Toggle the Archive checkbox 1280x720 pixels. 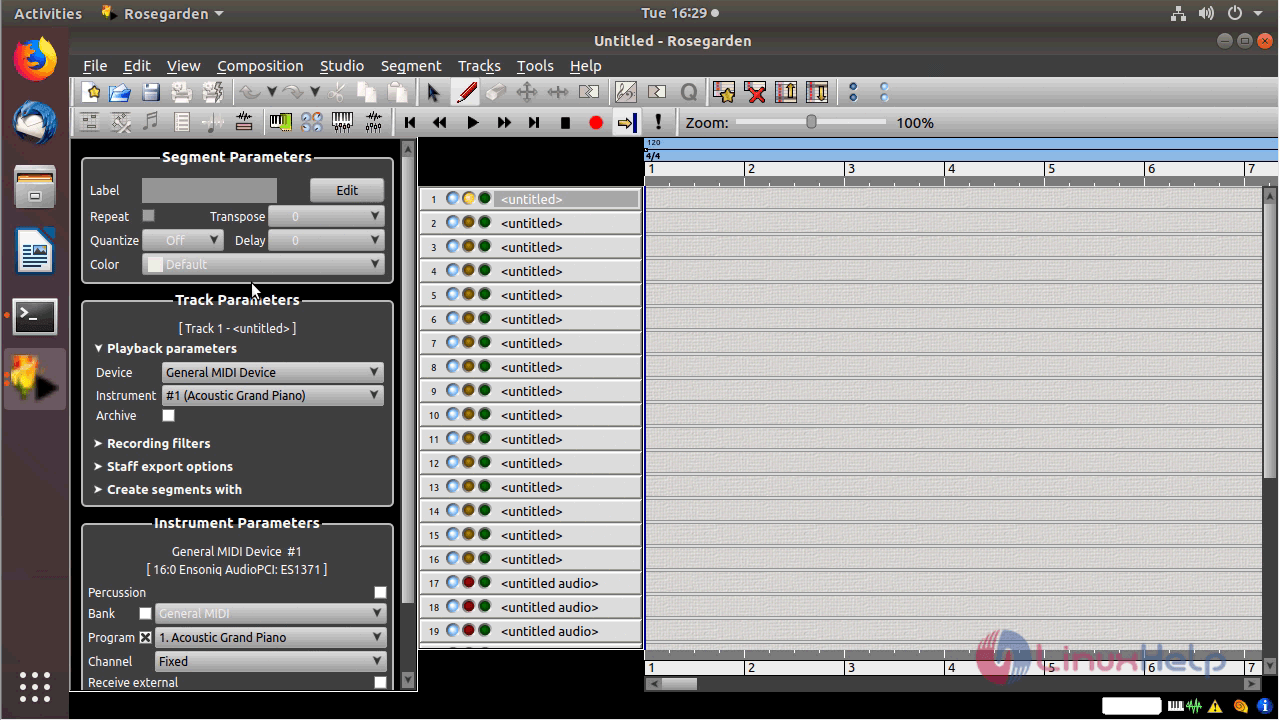click(x=168, y=415)
